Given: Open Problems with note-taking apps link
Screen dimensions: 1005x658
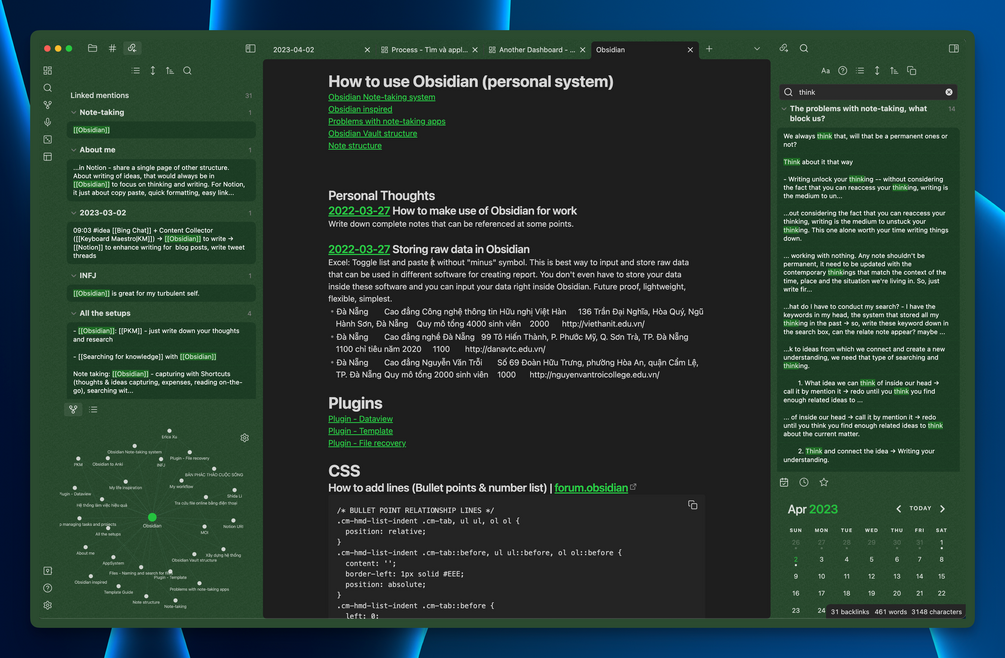Looking at the screenshot, I should point(386,122).
